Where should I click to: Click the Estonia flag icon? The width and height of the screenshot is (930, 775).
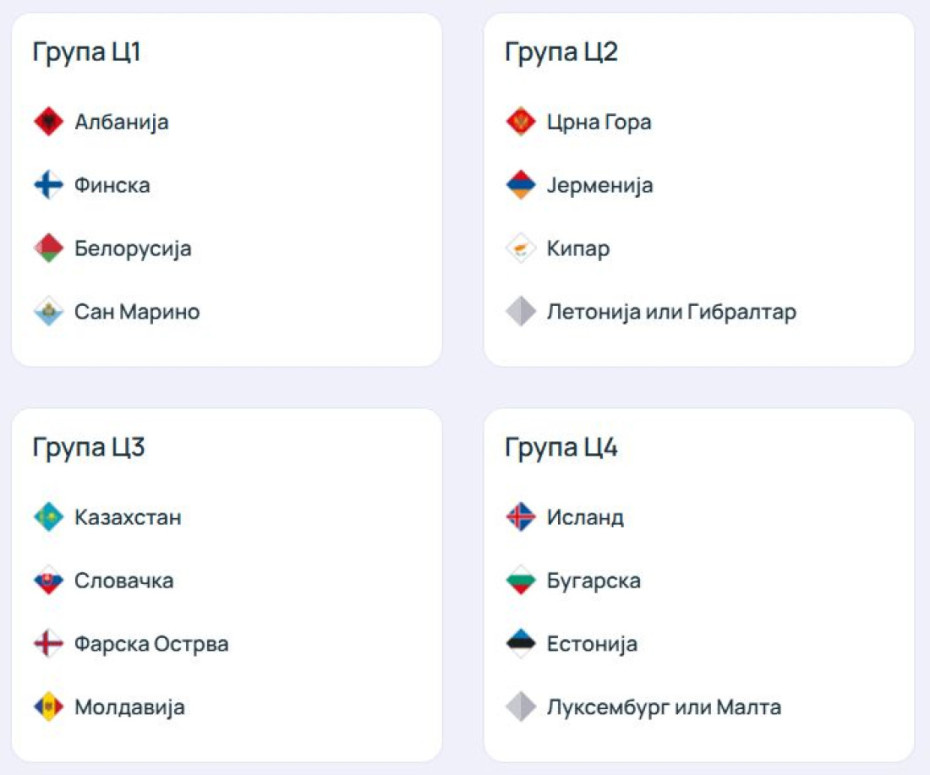pyautogui.click(x=521, y=644)
